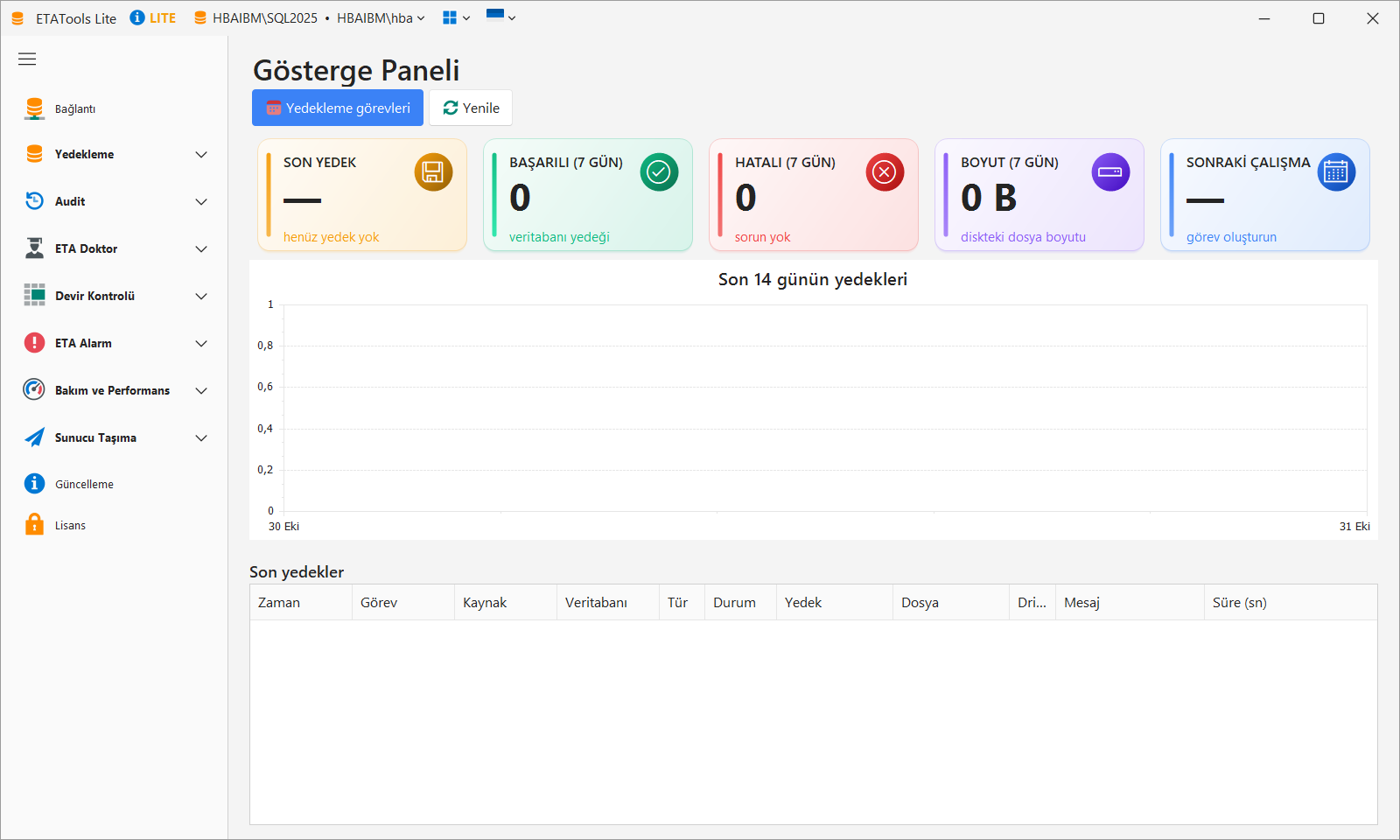Expand the Audit section chevron
1400x840 pixels.
tap(201, 202)
